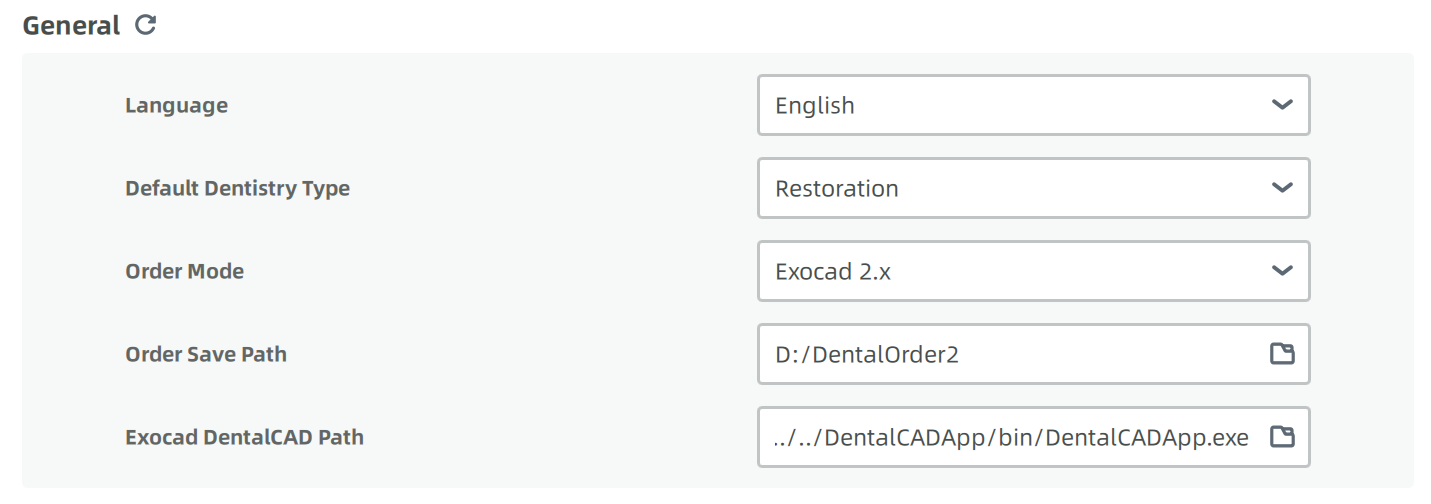Click the Exocad 2.x text value
The width and height of the screenshot is (1431, 504).
[833, 271]
